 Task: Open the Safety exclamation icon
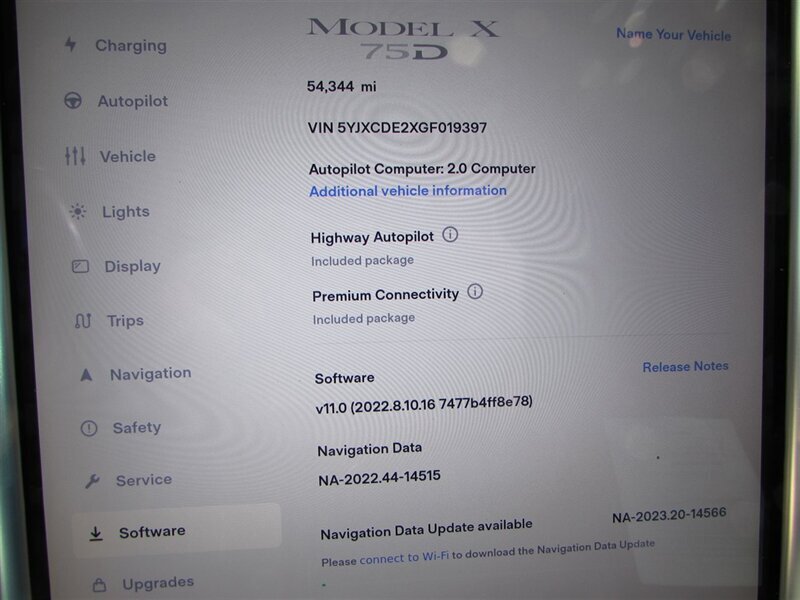coord(89,428)
